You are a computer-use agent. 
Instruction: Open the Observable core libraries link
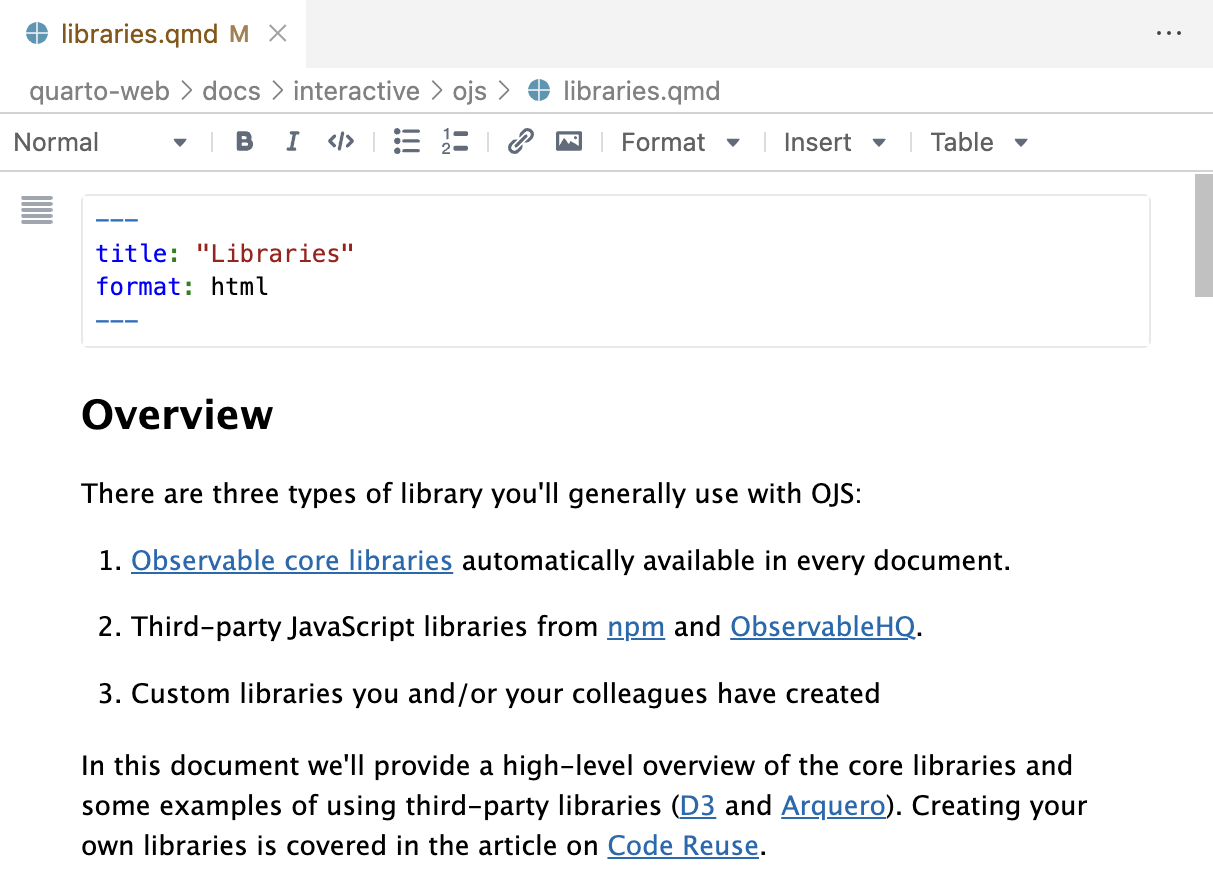point(291,560)
